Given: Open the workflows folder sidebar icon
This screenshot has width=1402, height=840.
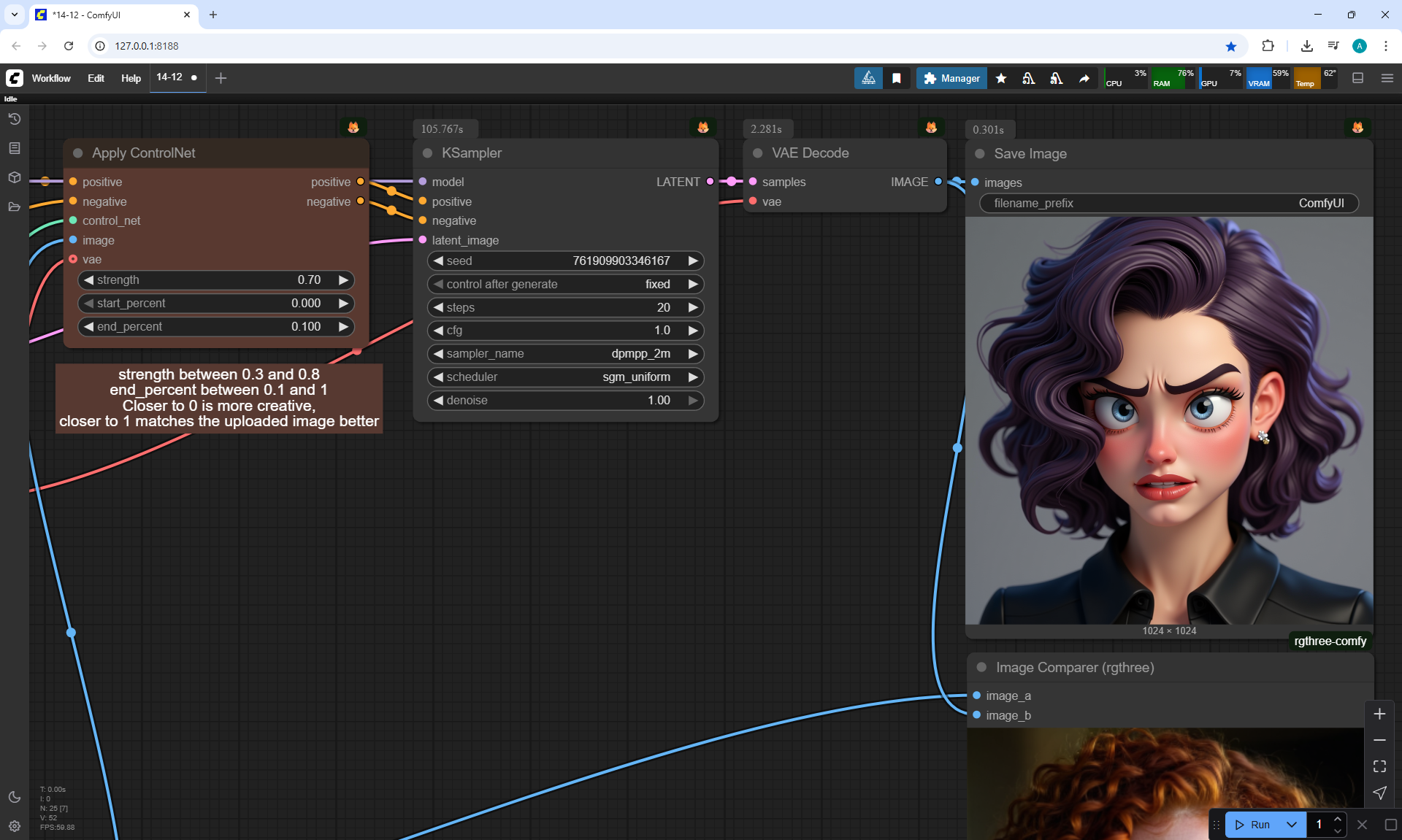Looking at the screenshot, I should pos(14,207).
